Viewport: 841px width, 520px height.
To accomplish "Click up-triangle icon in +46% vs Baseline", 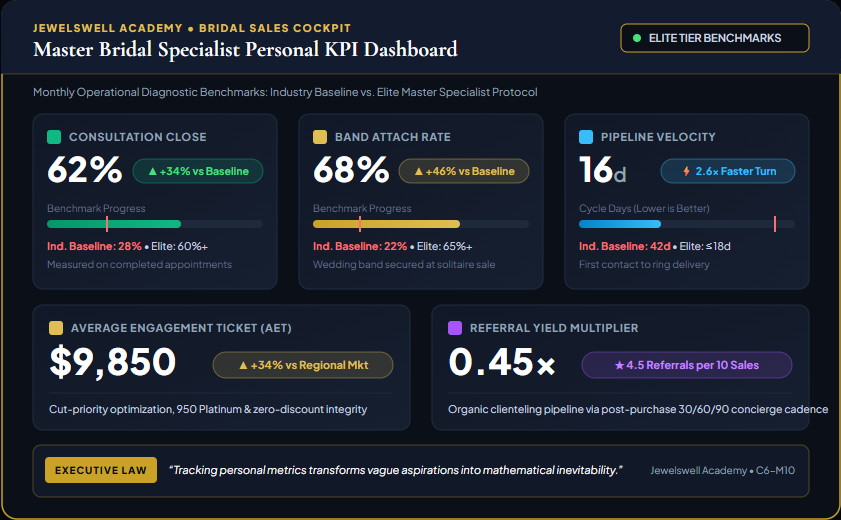I will pos(418,171).
